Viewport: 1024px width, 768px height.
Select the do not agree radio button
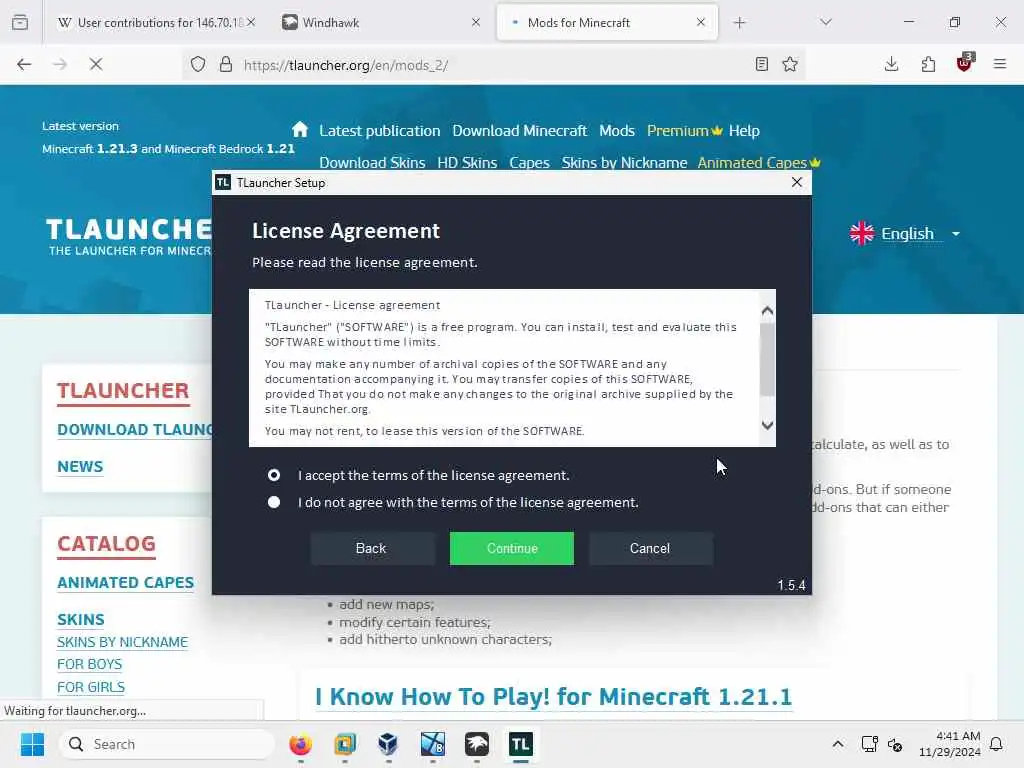[274, 502]
